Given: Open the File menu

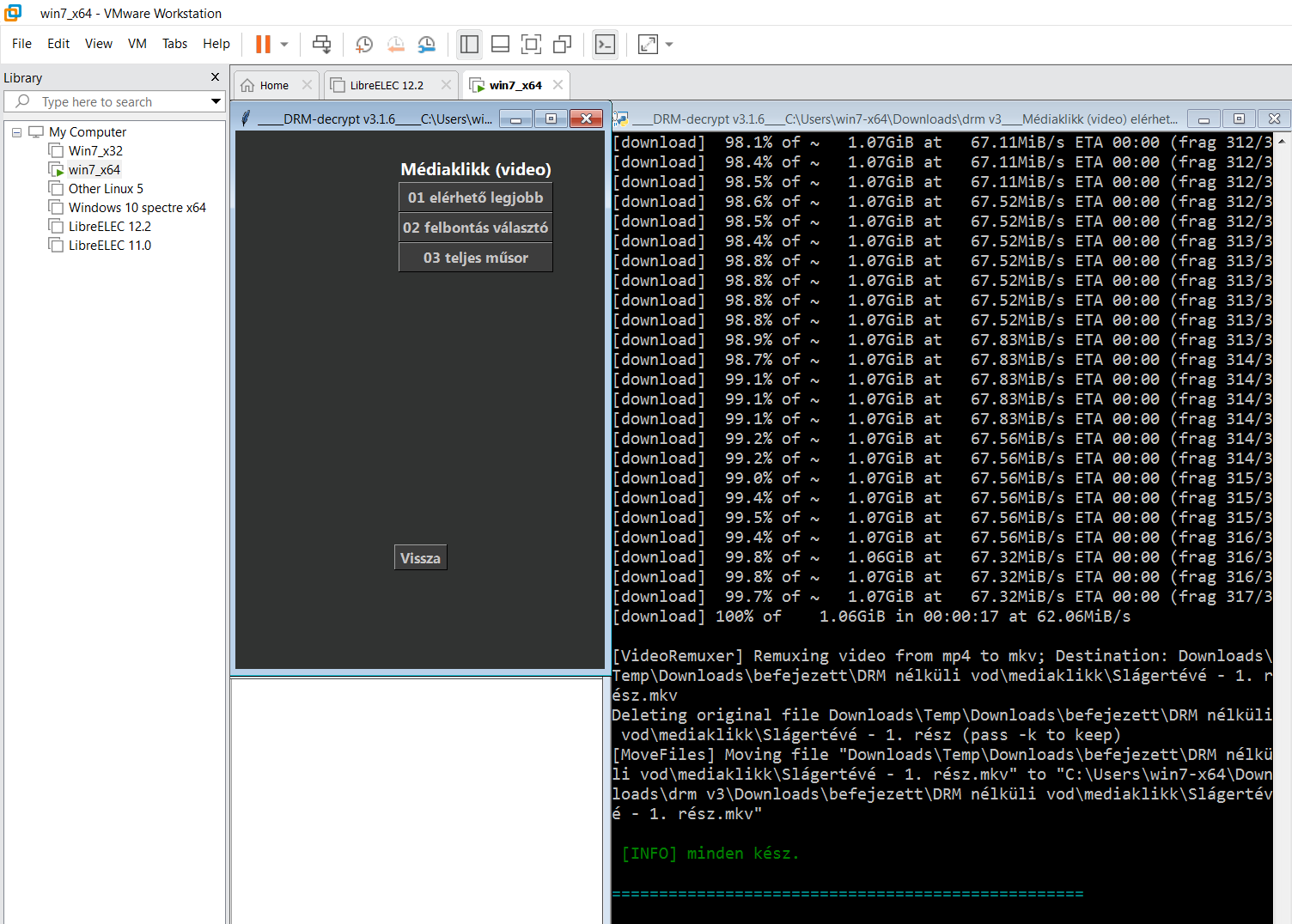Looking at the screenshot, I should point(21,44).
